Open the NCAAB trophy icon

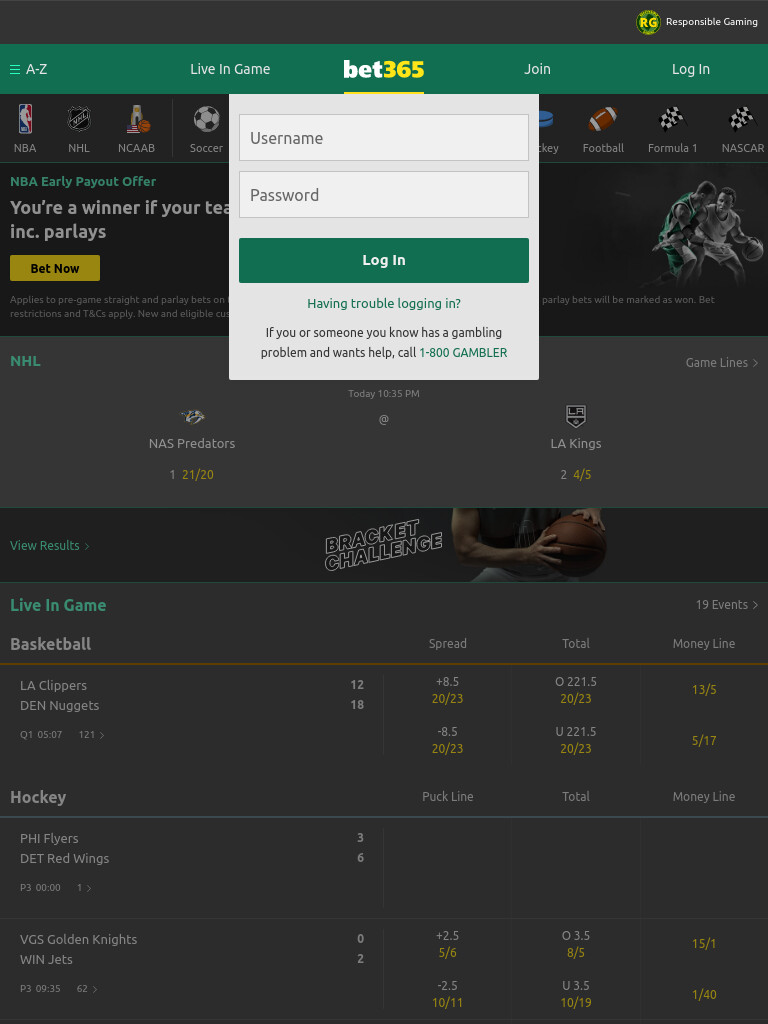[137, 119]
